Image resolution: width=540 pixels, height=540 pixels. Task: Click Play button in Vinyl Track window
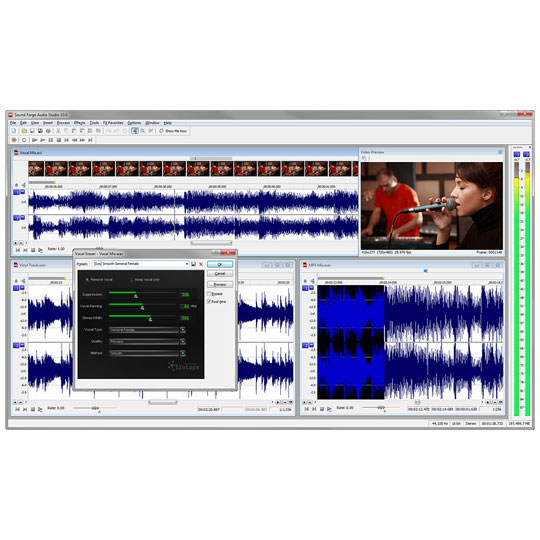click(x=40, y=409)
